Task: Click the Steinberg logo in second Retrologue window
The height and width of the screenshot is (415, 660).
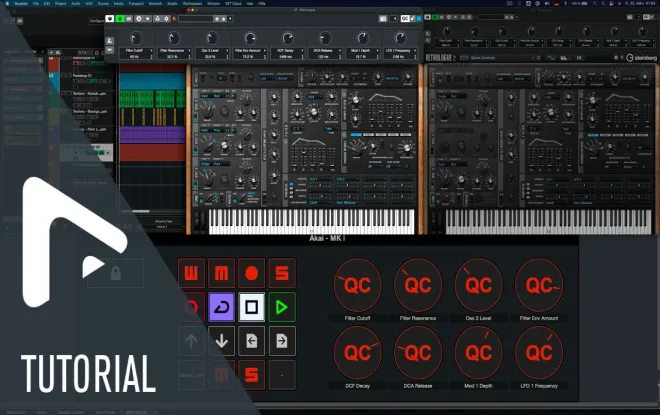Action: coord(641,58)
